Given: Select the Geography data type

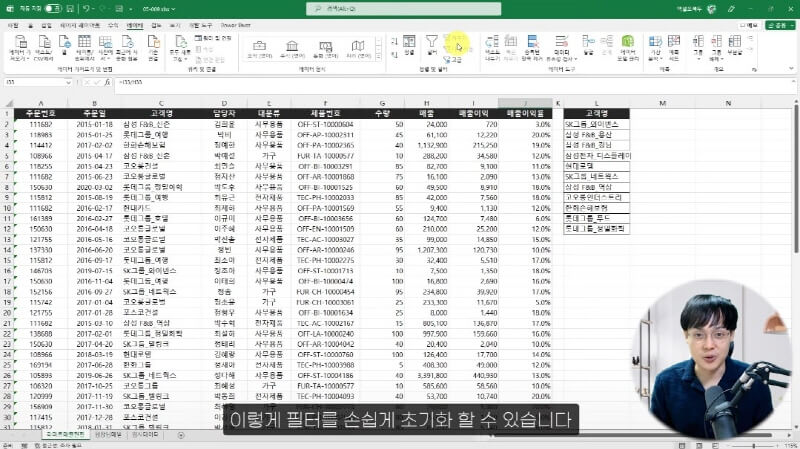Looking at the screenshot, I should tap(358, 49).
